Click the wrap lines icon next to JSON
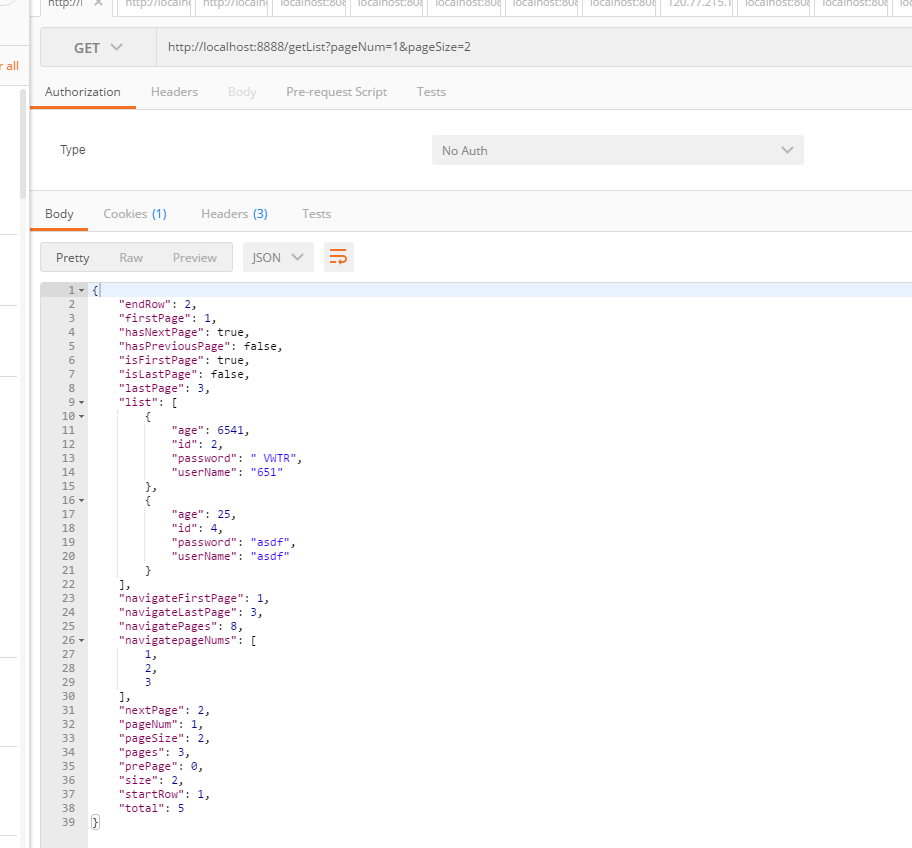The width and height of the screenshot is (912, 848). [x=339, y=257]
